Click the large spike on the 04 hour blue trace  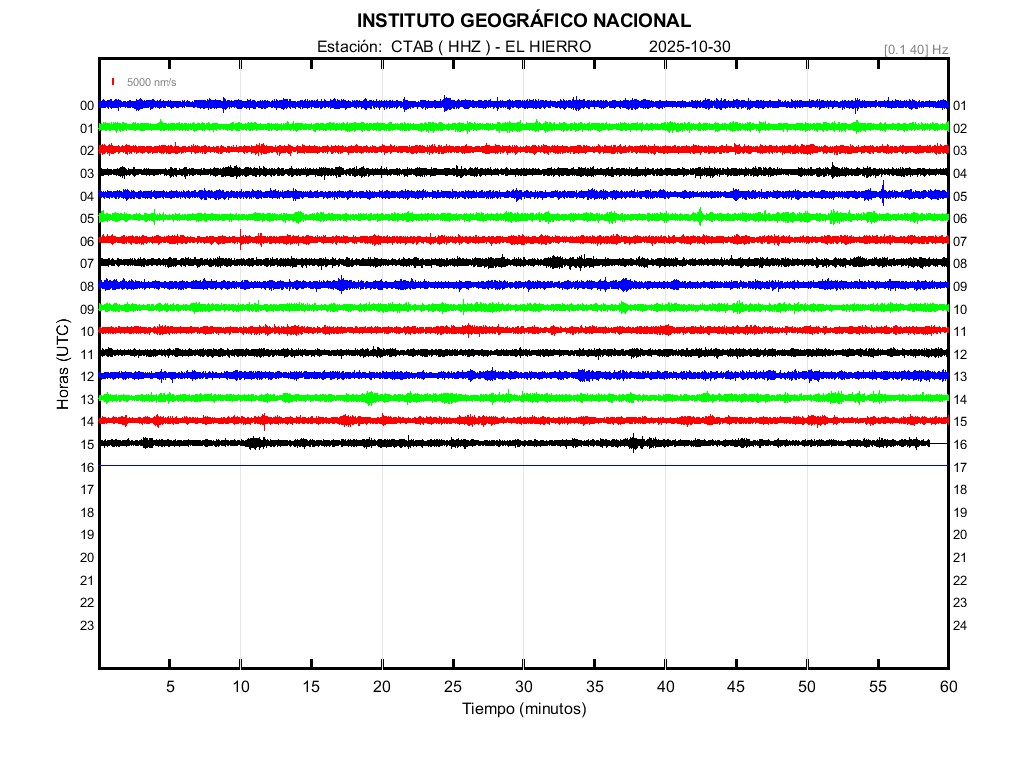882,193
